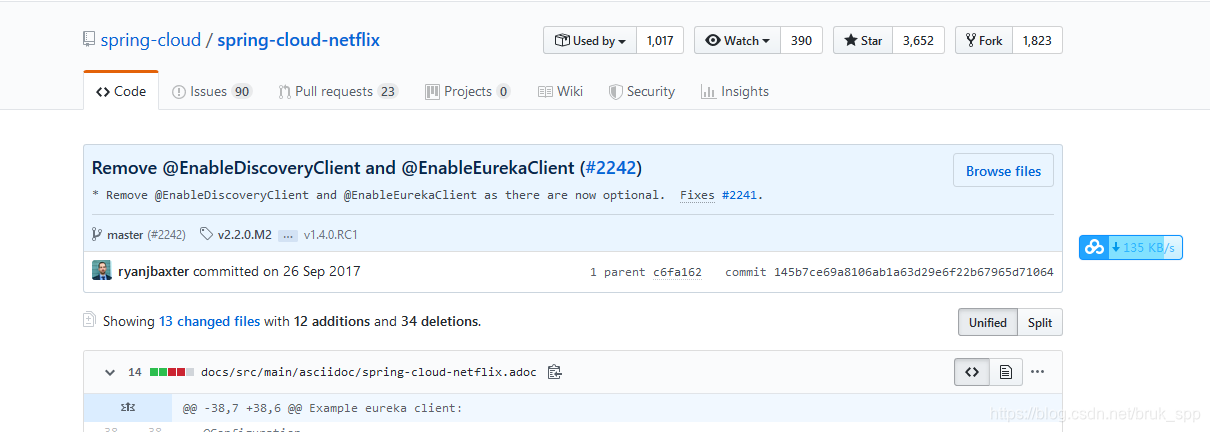Open the Watch dropdown
This screenshot has width=1210, height=432.
(x=737, y=41)
